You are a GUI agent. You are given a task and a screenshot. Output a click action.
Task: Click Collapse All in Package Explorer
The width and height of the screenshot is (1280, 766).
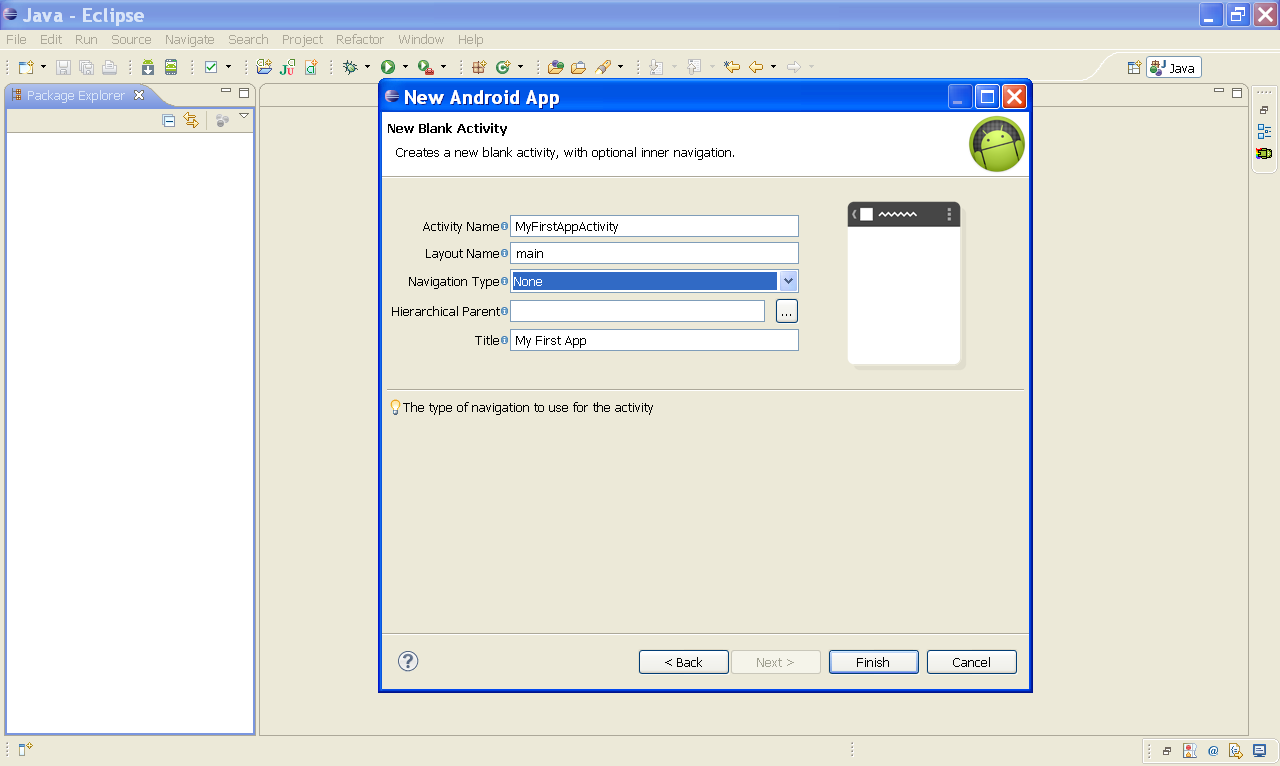169,120
